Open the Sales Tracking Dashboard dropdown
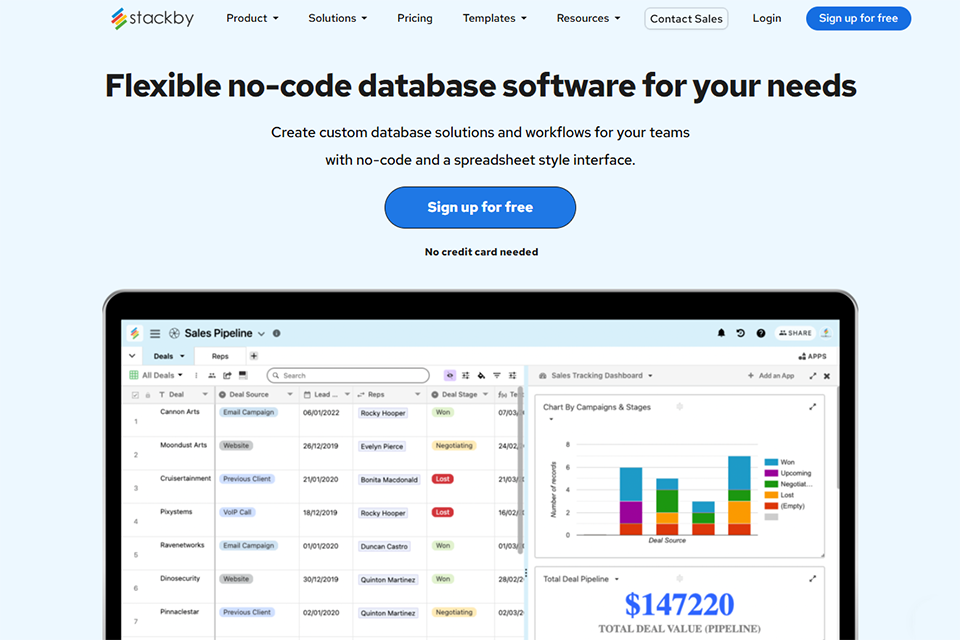The height and width of the screenshot is (640, 960). pyautogui.click(x=650, y=376)
